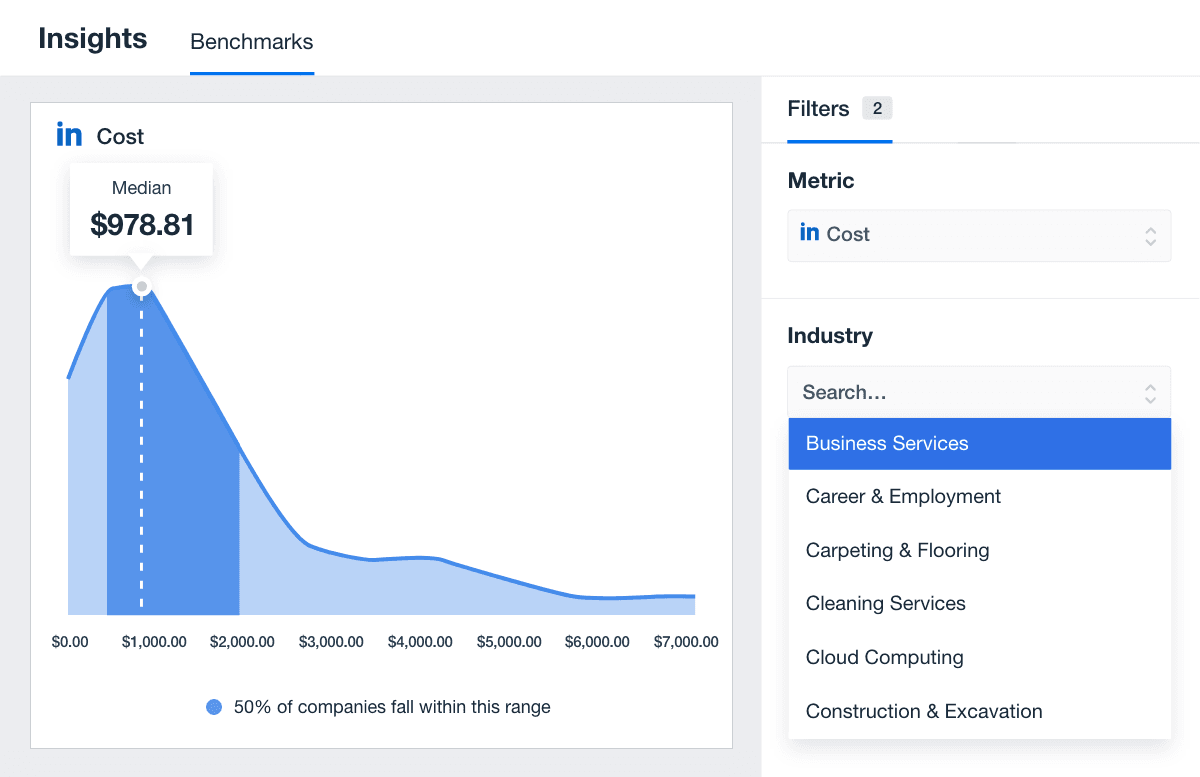This screenshot has height=777, width=1200.
Task: Open the Metric Cost dropdown arrows
Action: click(1150, 236)
